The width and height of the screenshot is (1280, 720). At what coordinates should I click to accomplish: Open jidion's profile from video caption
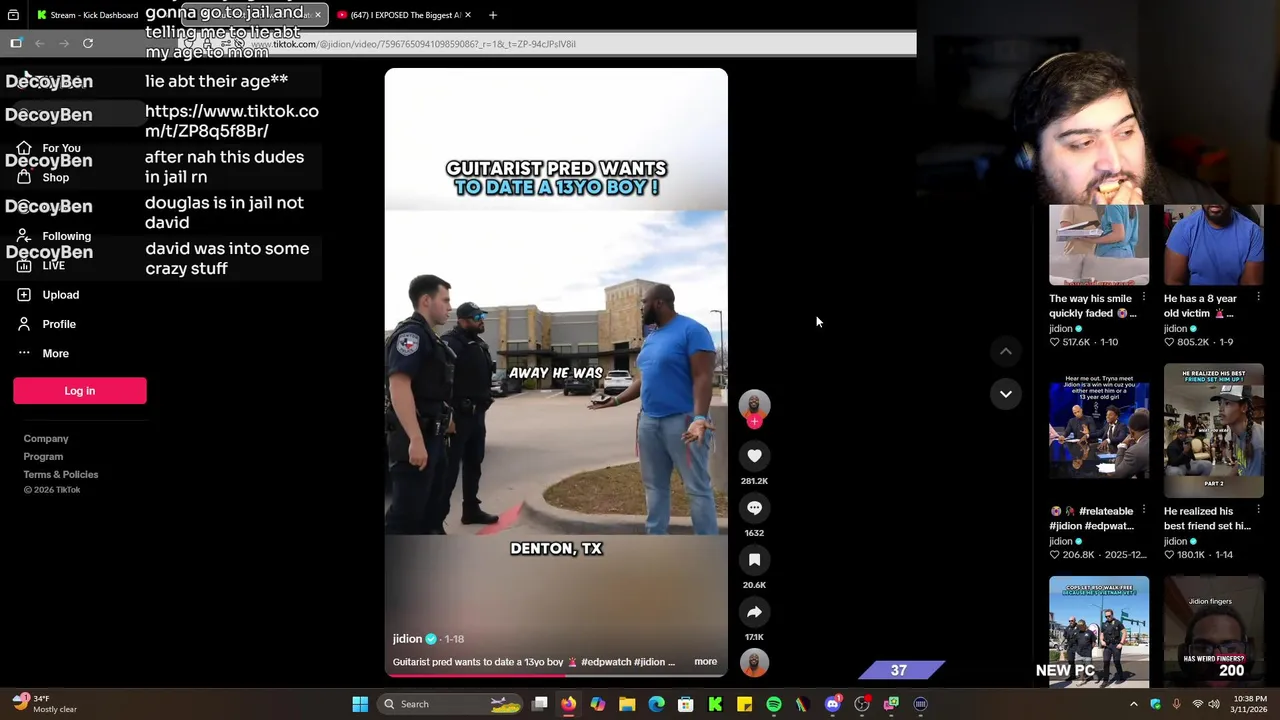pyautogui.click(x=407, y=639)
